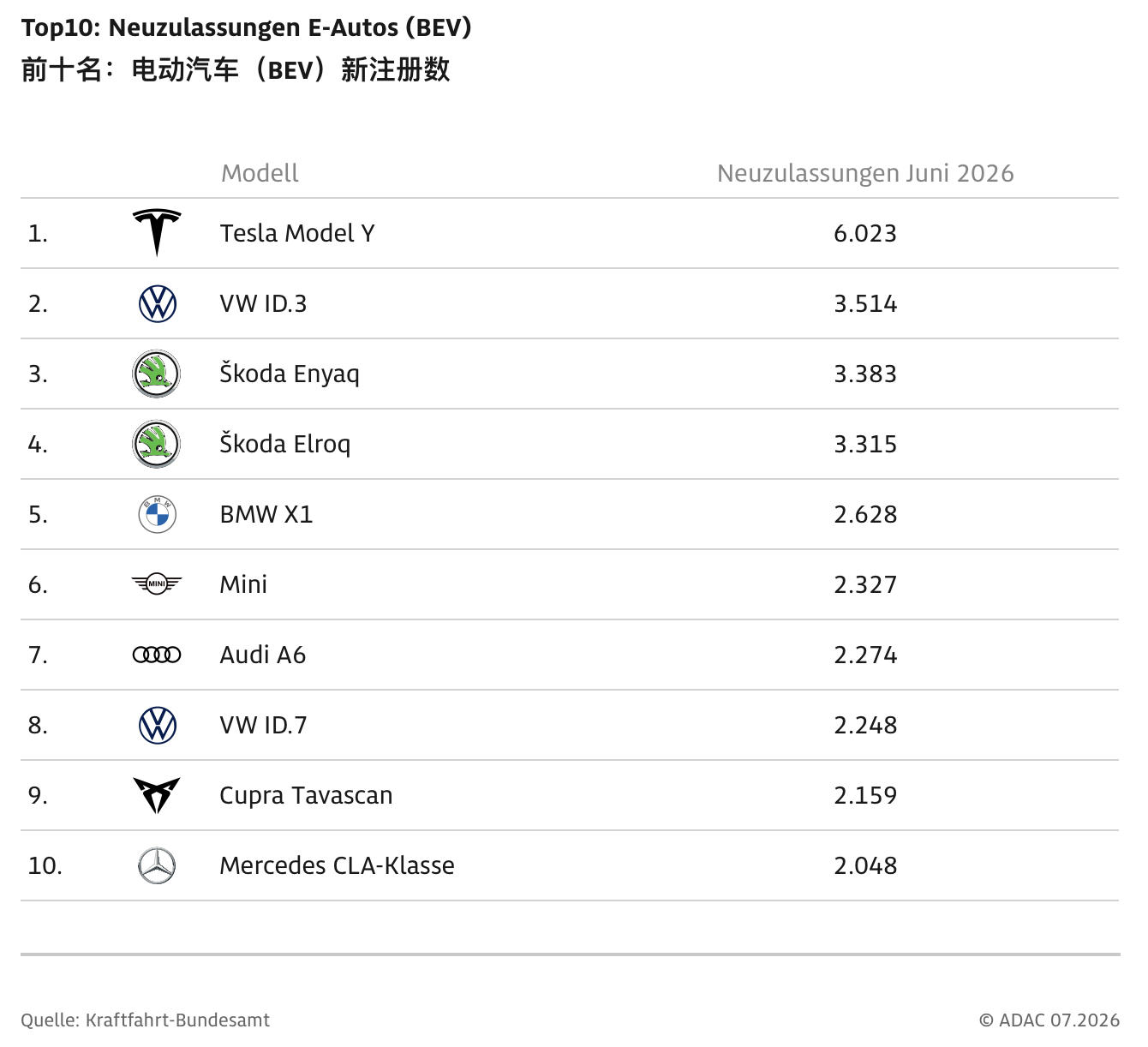
Task: Click the Neuzulassungen Juni 2026 column header
Action: click(x=865, y=173)
